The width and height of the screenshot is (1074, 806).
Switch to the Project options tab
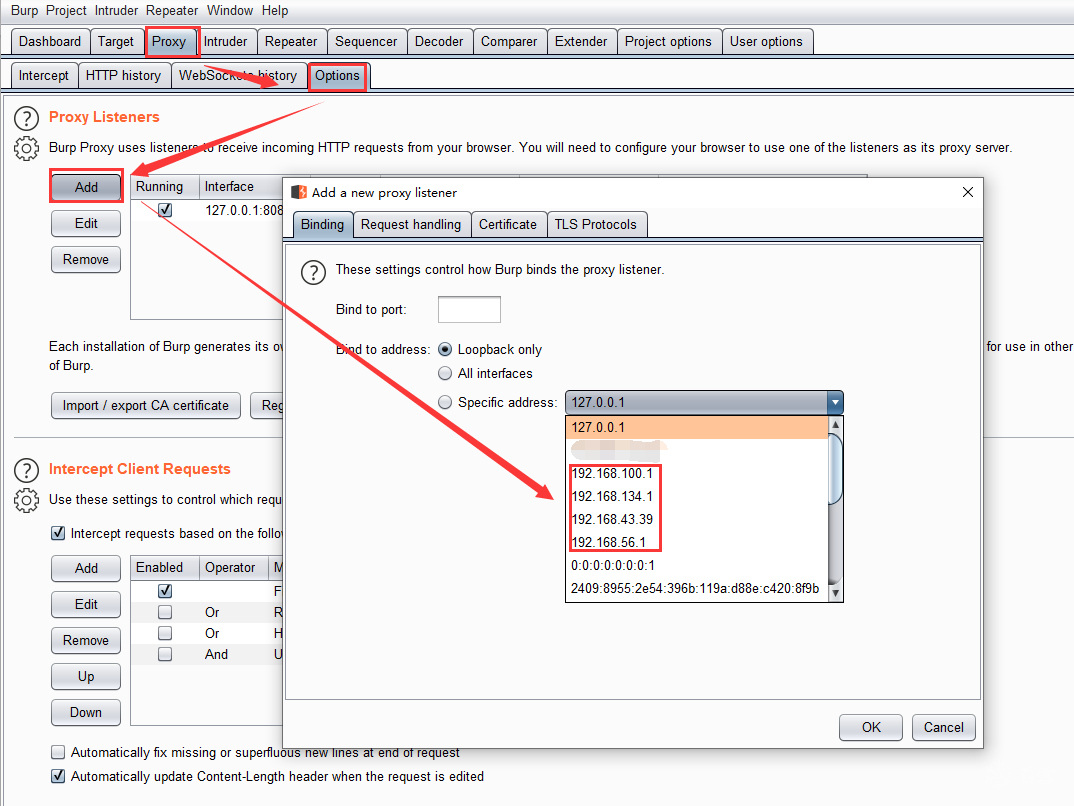669,41
